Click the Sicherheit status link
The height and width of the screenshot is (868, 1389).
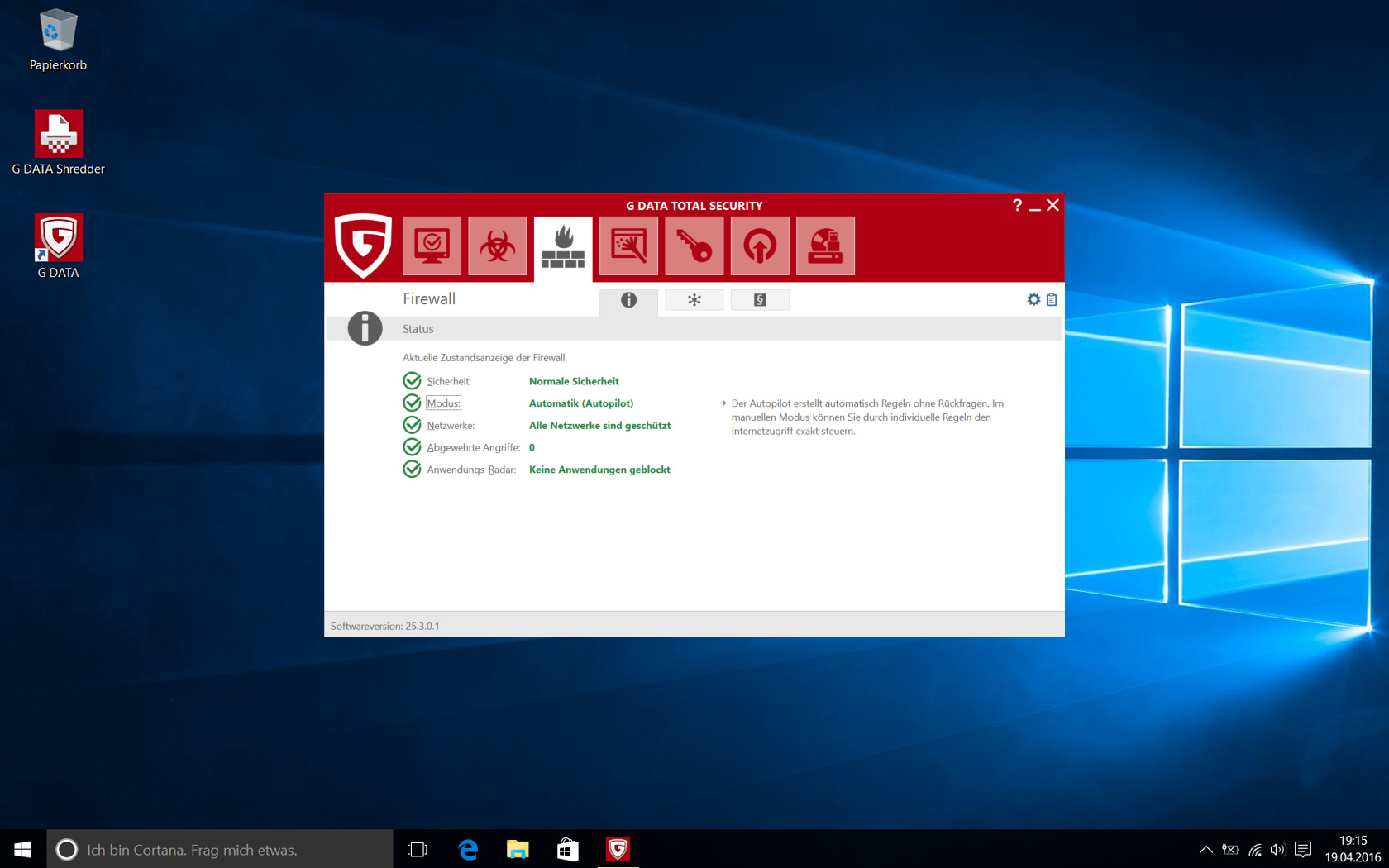click(x=449, y=381)
